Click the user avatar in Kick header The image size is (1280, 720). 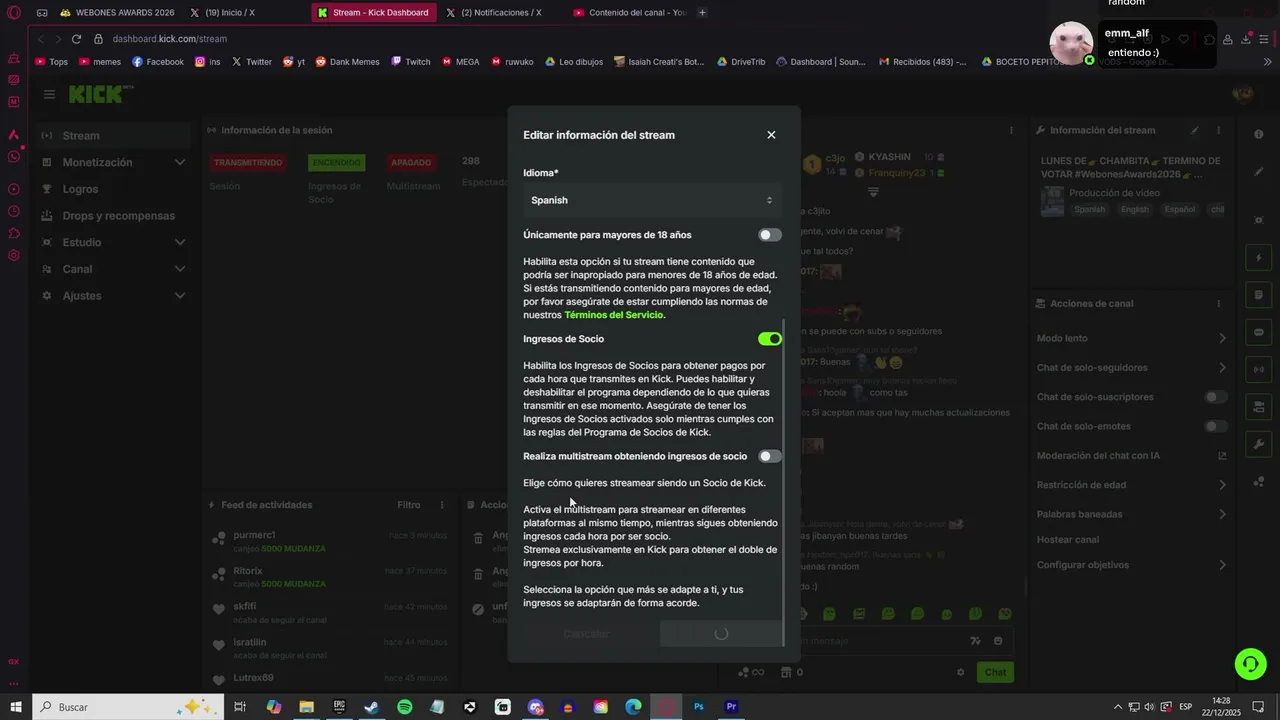click(1243, 94)
